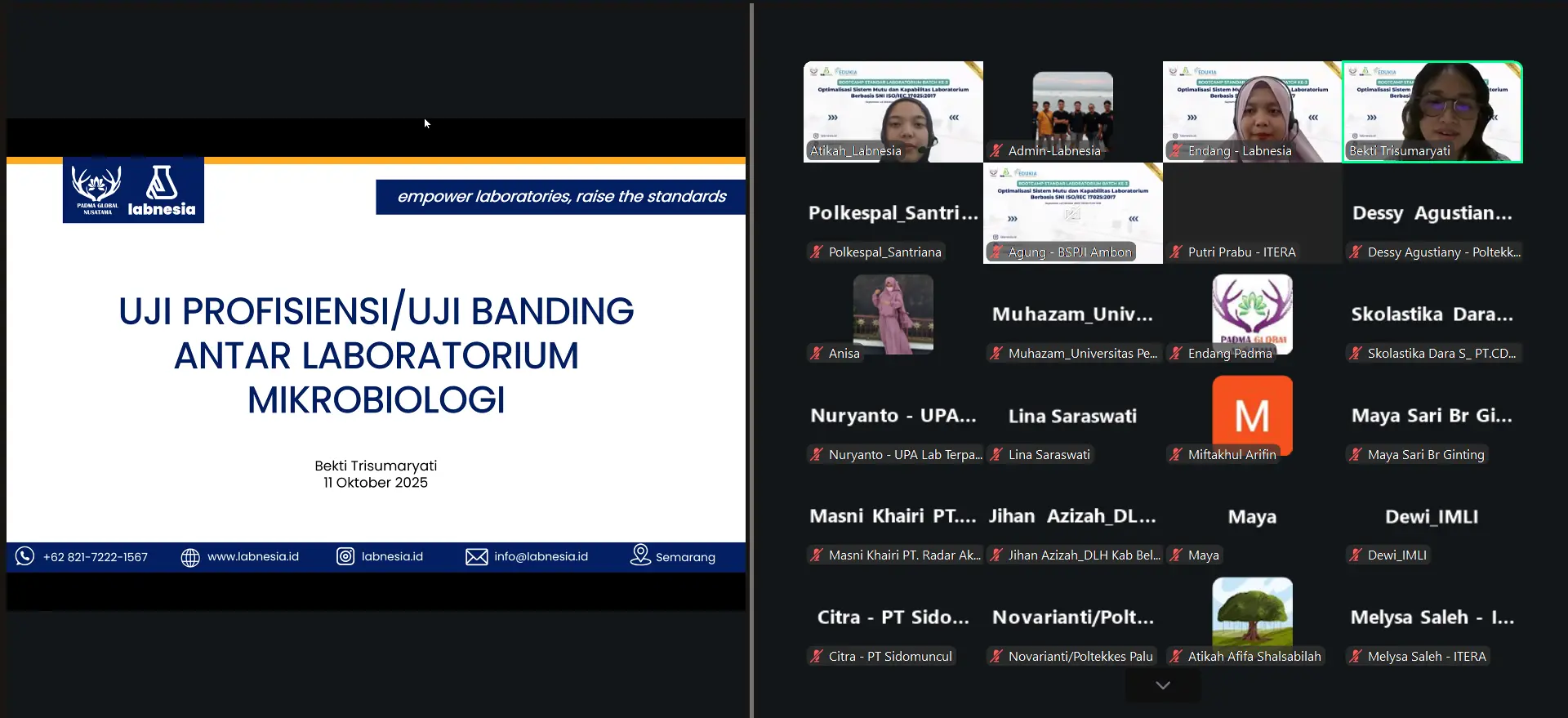Click the phone icon in slide footer
This screenshot has height=718, width=1568.
tap(25, 556)
